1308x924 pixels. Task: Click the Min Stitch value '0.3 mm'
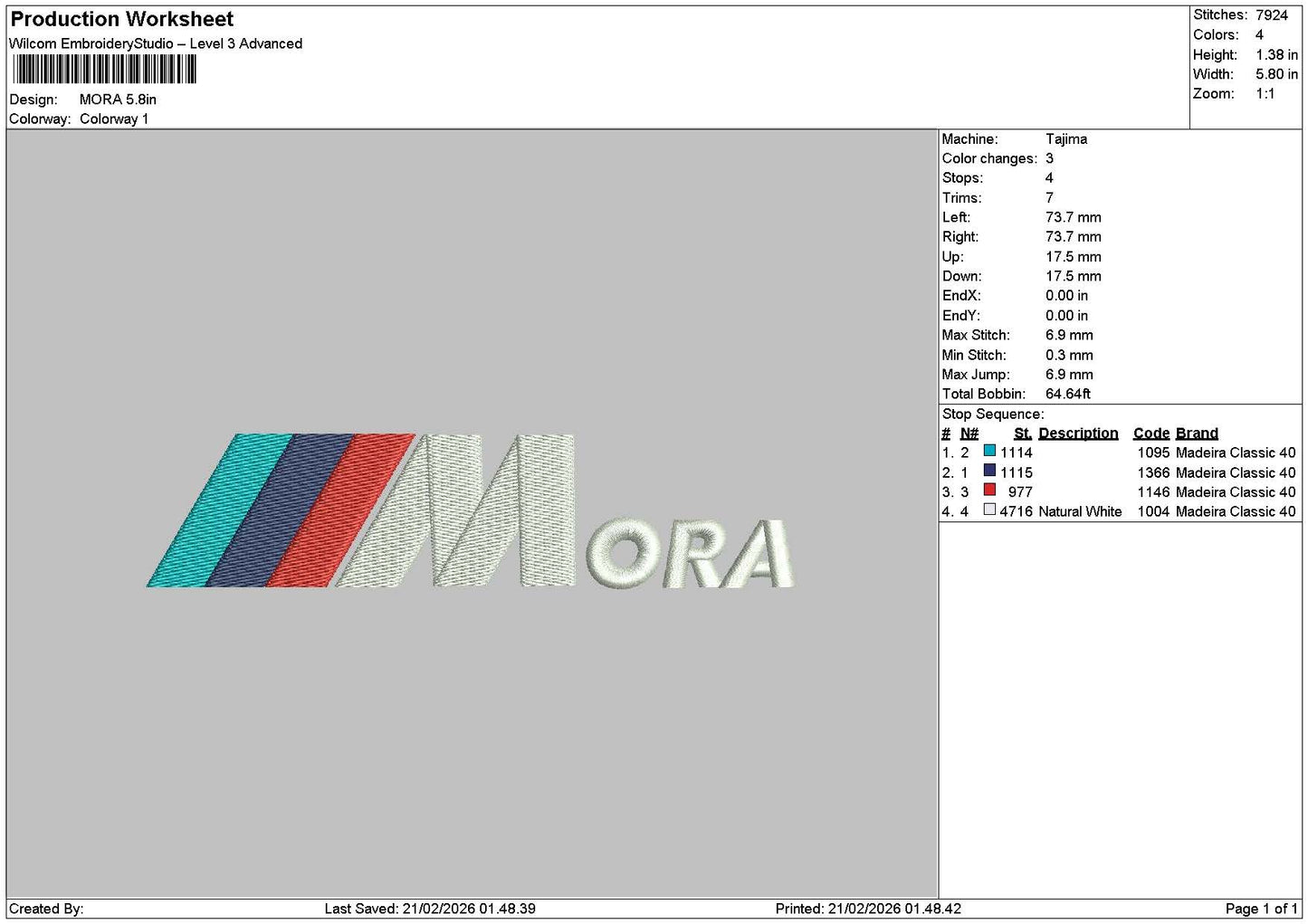(1069, 355)
